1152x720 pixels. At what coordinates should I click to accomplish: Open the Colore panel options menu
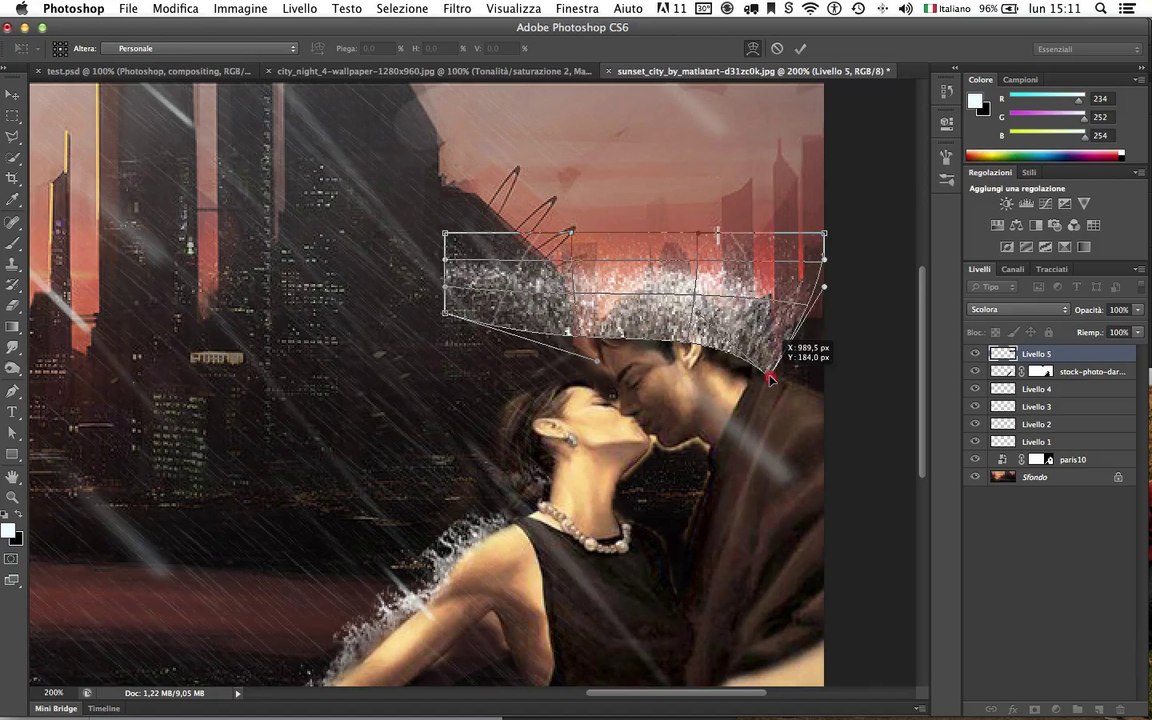pyautogui.click(x=1138, y=79)
